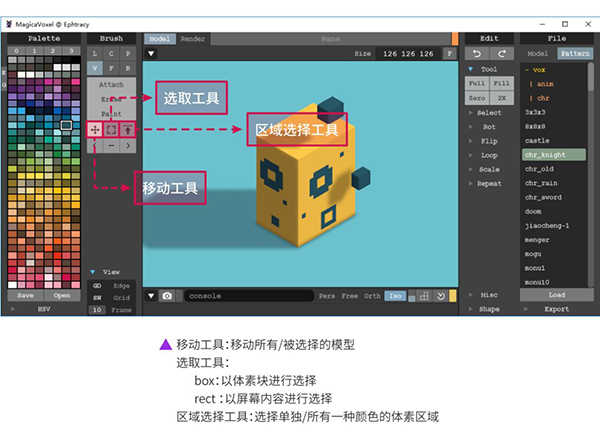The image size is (600, 435).
Task: Click into the console input field
Action: [249, 296]
